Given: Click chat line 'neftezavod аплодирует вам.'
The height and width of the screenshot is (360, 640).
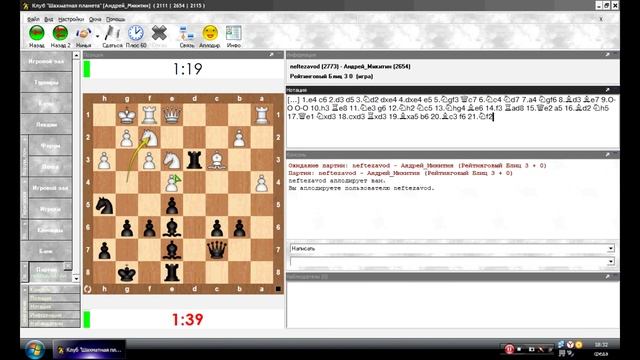Looking at the screenshot, I should 337,180.
